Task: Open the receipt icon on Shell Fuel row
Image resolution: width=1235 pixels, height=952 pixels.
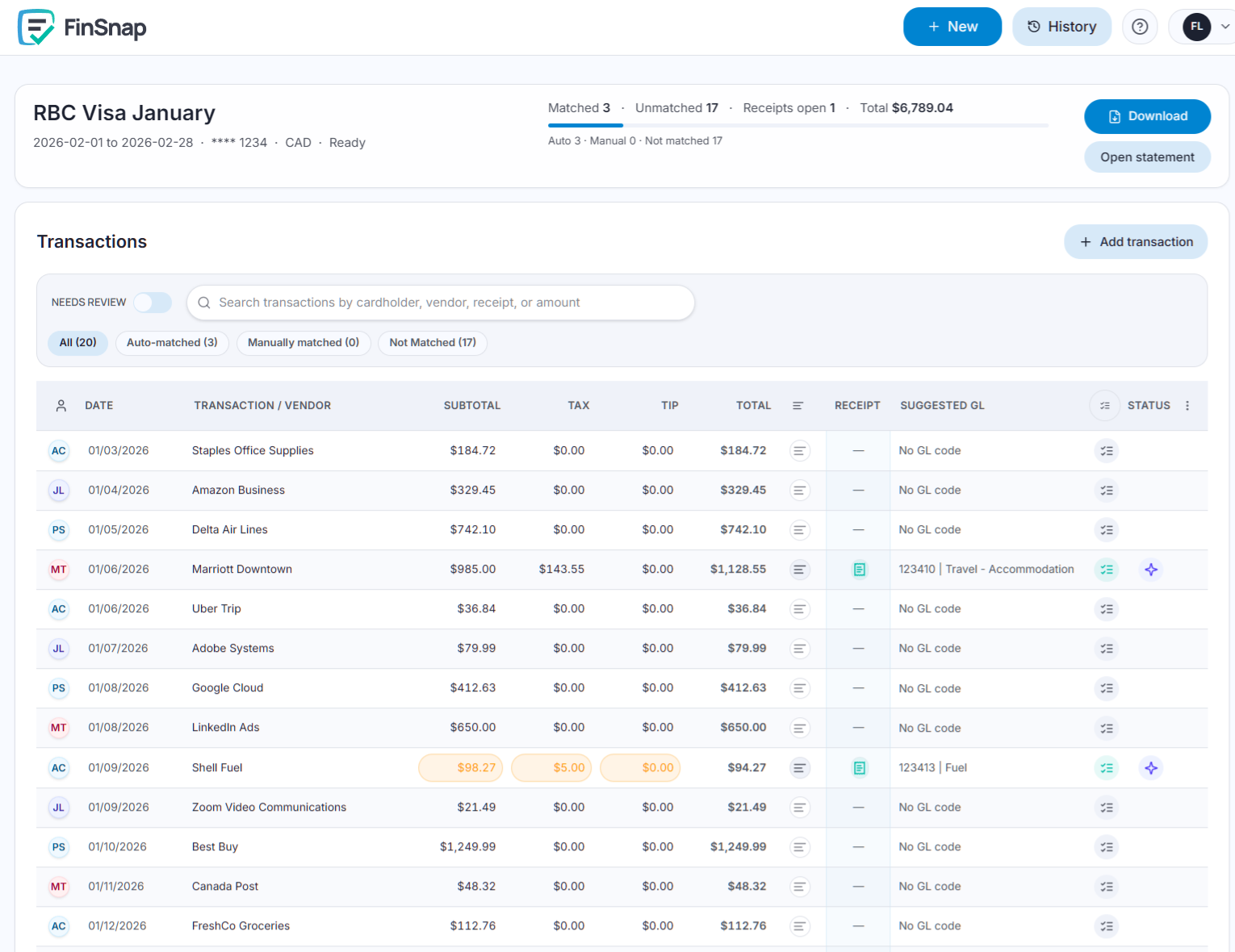Action: click(859, 767)
